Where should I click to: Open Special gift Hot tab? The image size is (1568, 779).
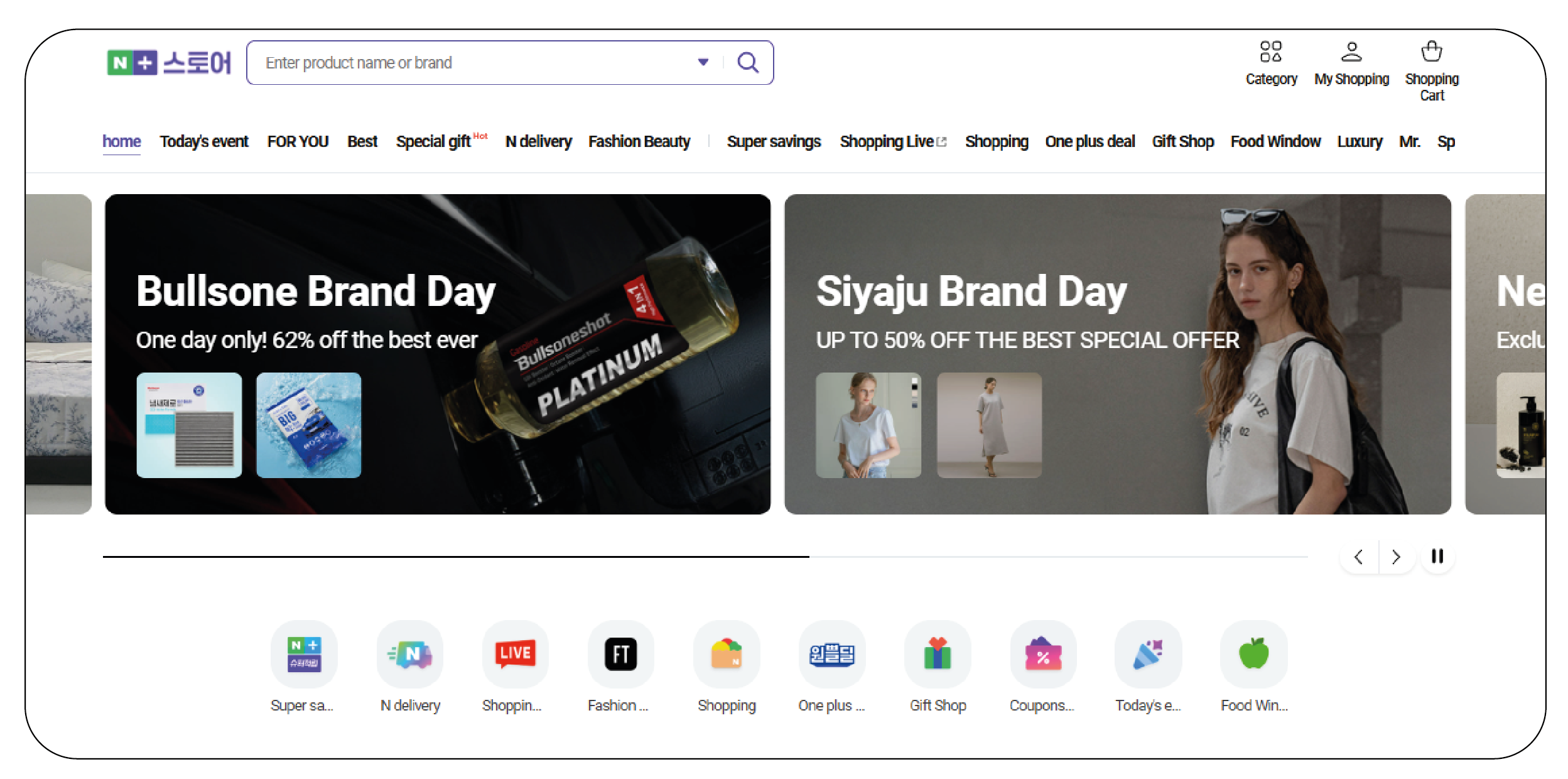click(x=441, y=141)
